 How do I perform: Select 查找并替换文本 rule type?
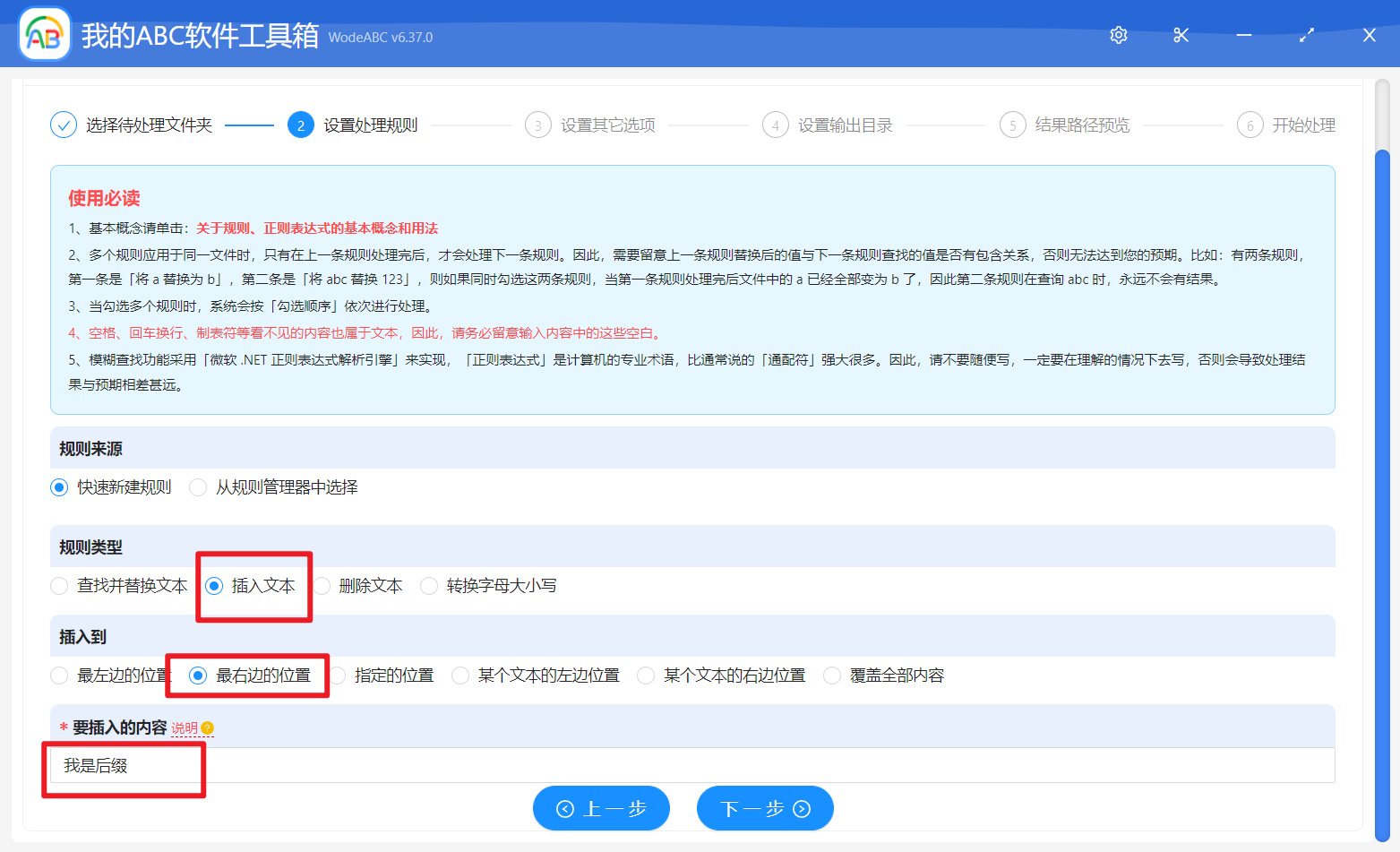(x=60, y=586)
